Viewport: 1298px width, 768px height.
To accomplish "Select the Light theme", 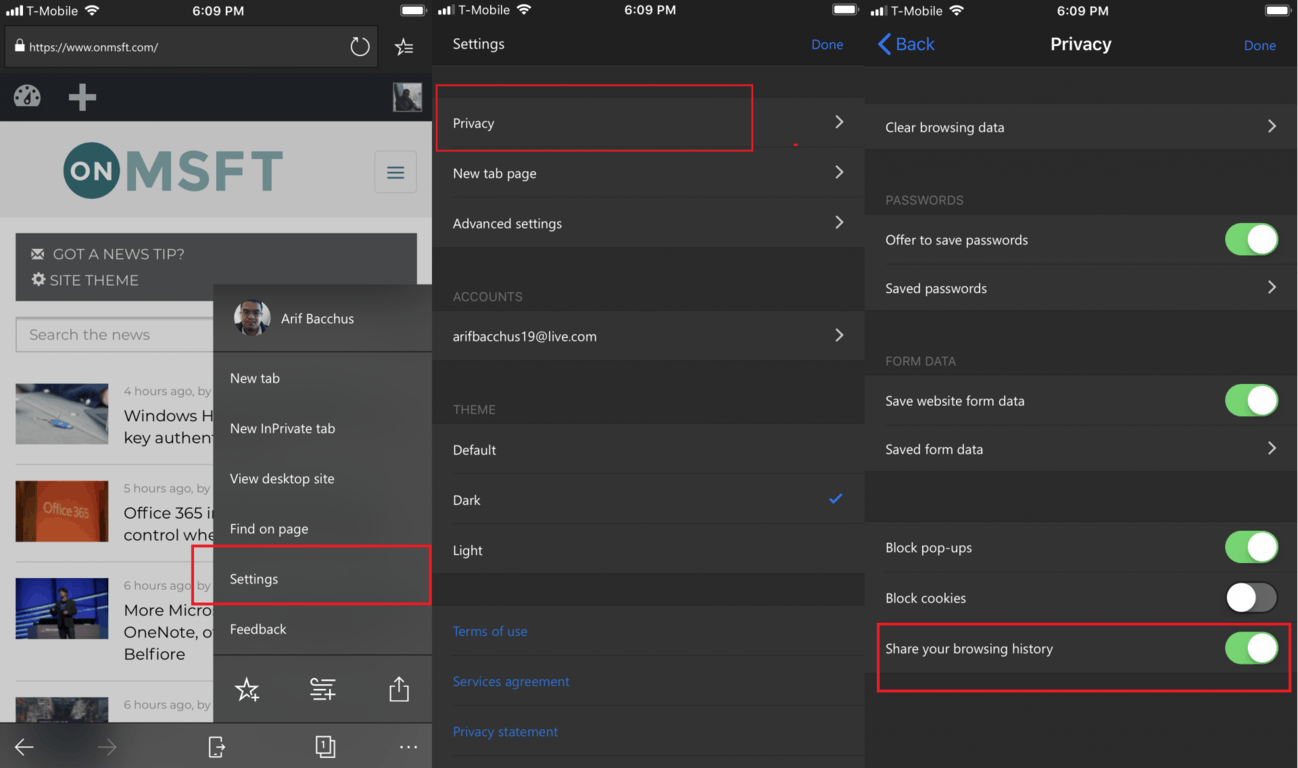I will 649,550.
